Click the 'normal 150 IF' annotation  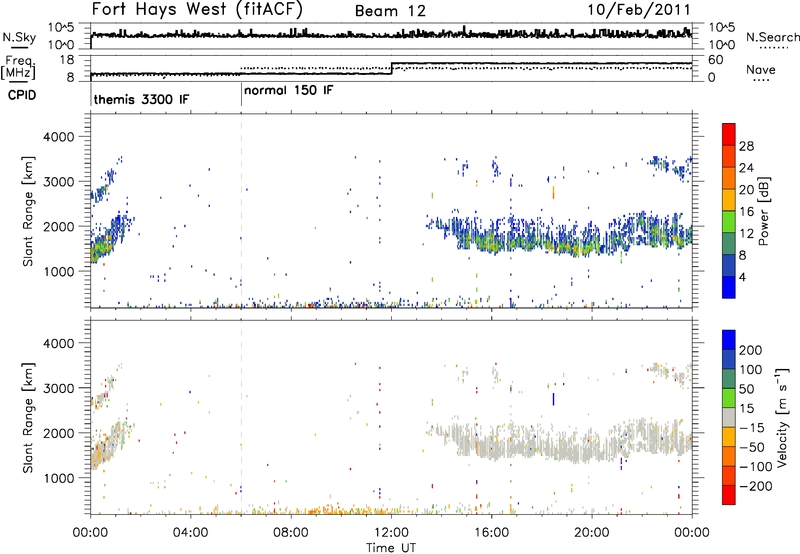point(289,90)
